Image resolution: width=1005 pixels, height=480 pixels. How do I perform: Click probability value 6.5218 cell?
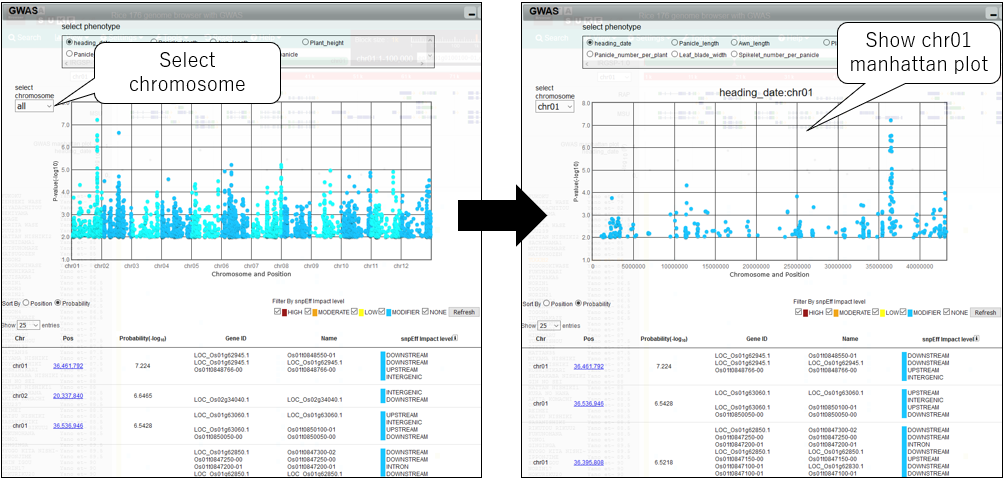point(663,462)
